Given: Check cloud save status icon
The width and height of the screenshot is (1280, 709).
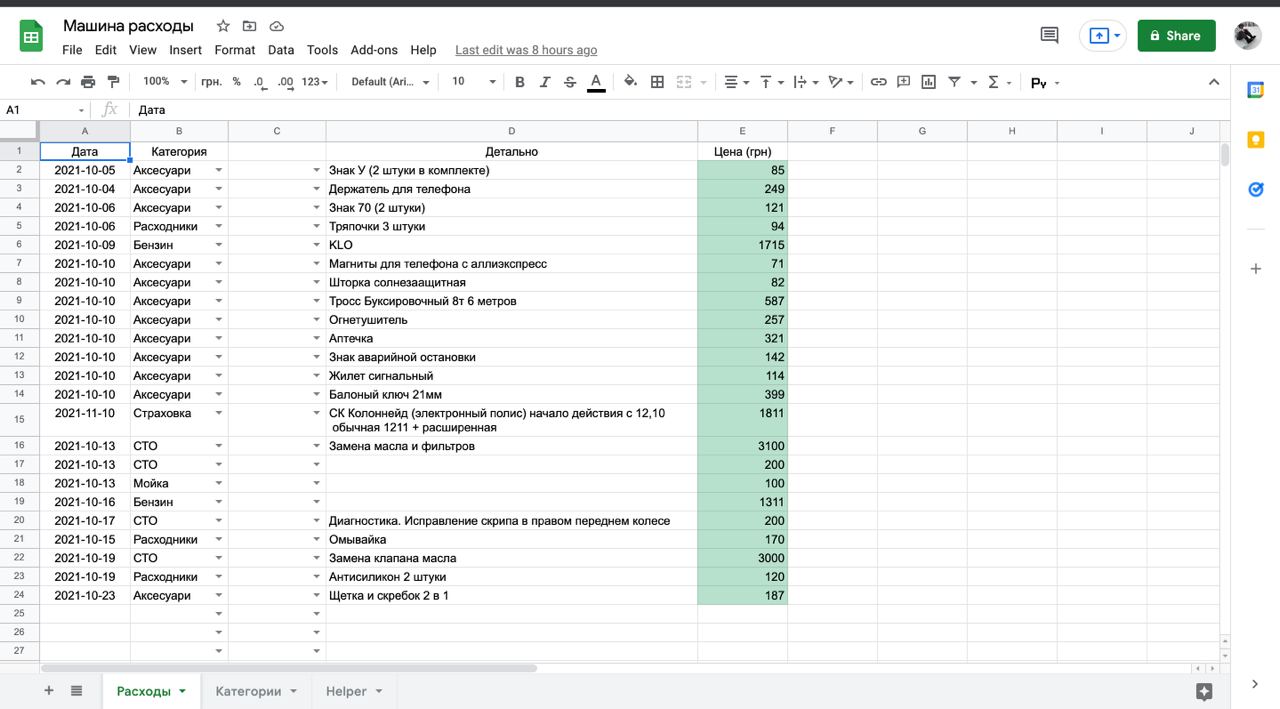Looking at the screenshot, I should coord(276,26).
